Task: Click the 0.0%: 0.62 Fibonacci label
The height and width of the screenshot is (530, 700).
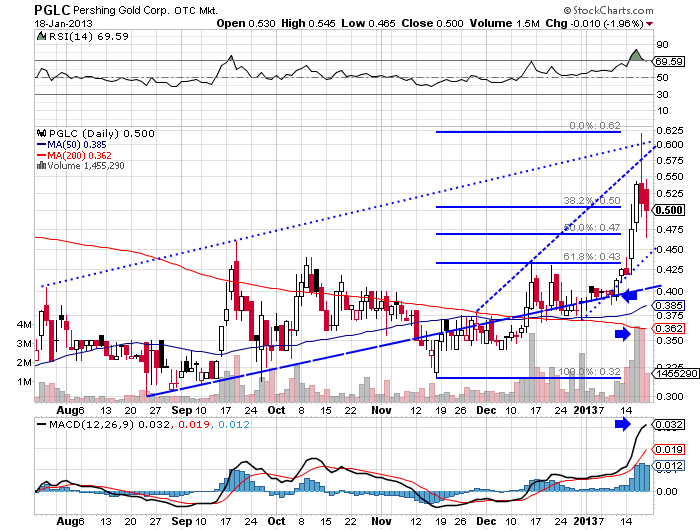Action: (595, 125)
